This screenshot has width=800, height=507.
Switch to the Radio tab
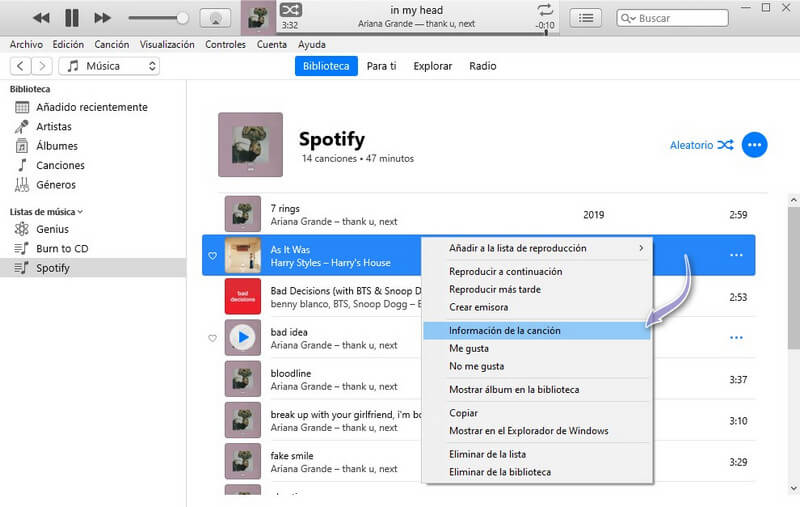point(483,66)
